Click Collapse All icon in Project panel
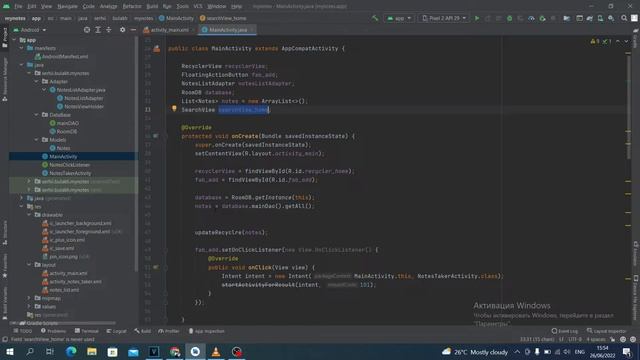 point(109,30)
